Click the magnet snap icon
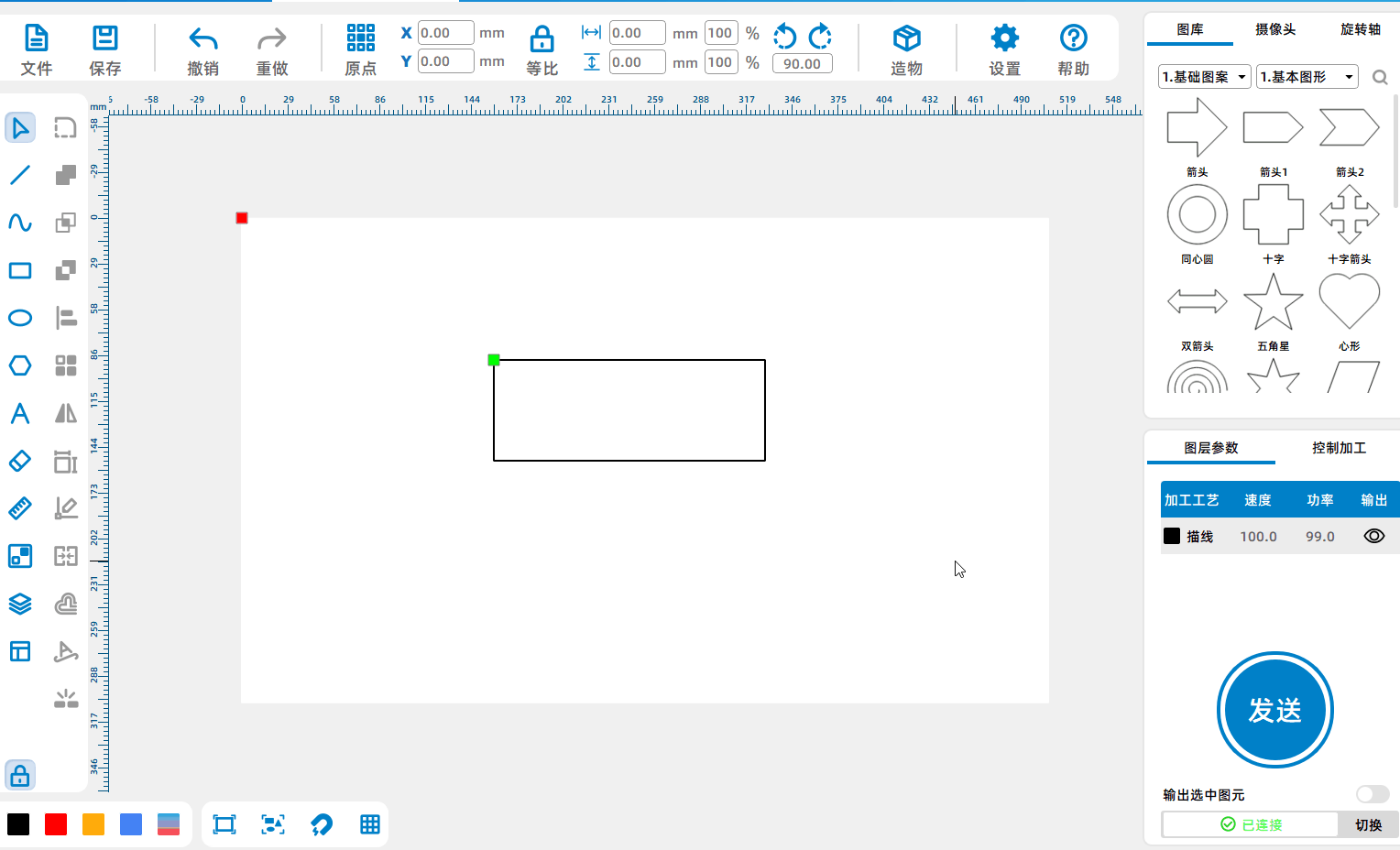This screenshot has height=850, width=1400. 322,824
